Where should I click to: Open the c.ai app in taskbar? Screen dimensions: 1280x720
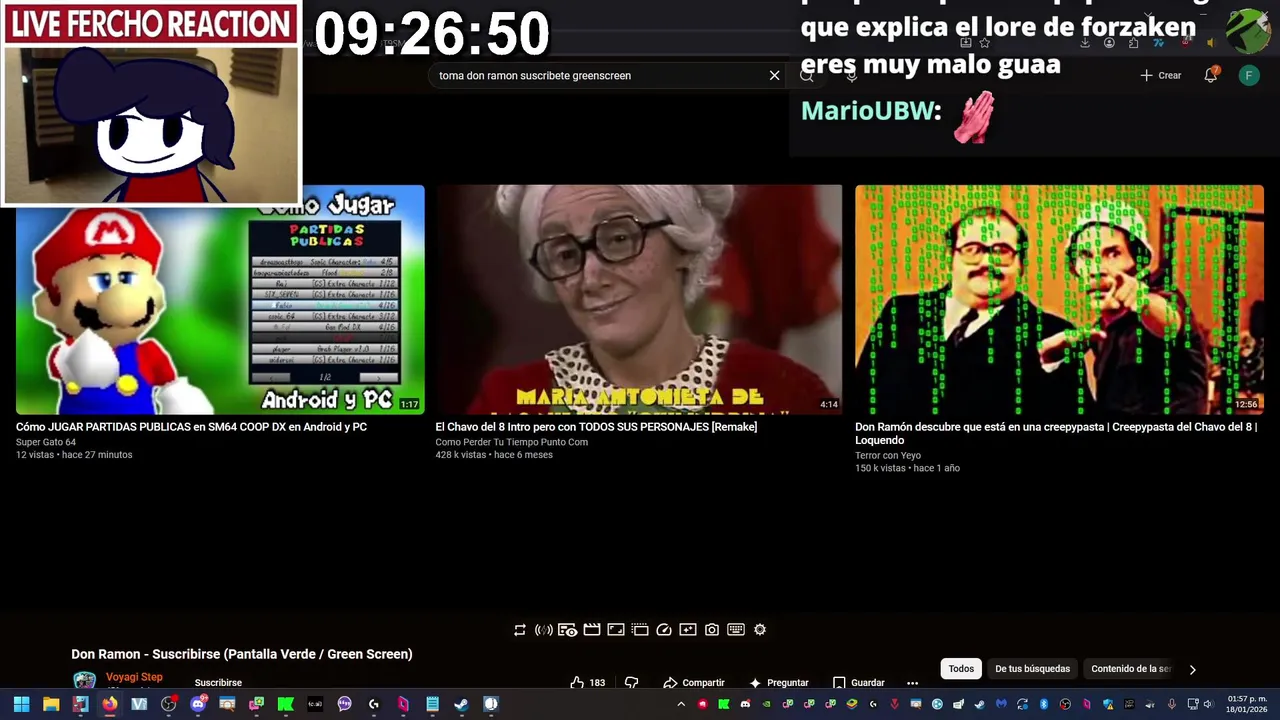click(315, 704)
